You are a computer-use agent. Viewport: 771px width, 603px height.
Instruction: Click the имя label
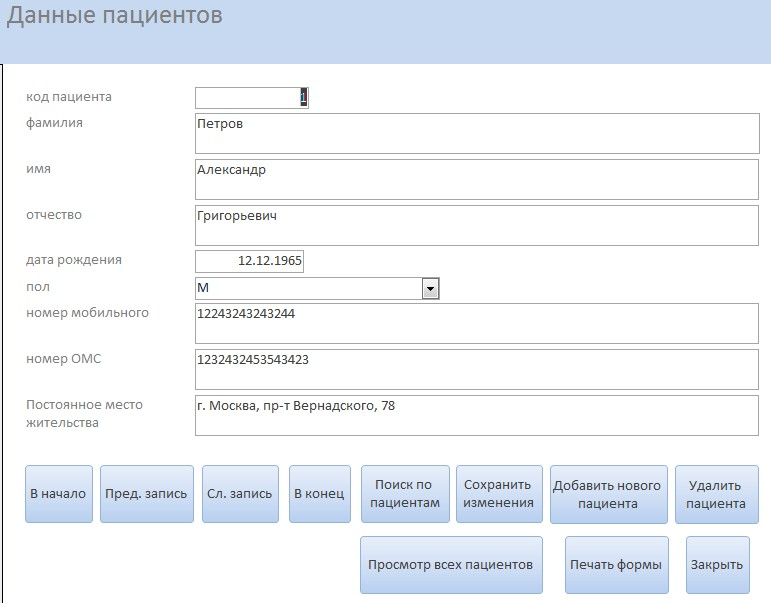pyautogui.click(x=38, y=169)
